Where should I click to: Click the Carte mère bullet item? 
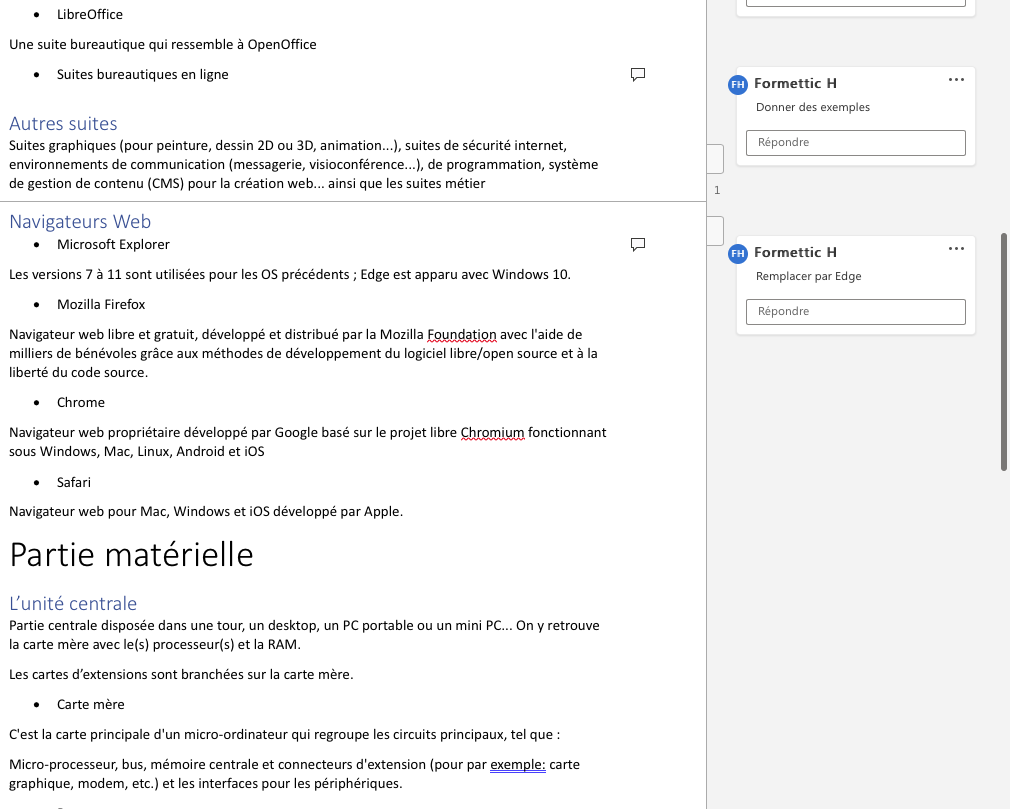(x=90, y=705)
